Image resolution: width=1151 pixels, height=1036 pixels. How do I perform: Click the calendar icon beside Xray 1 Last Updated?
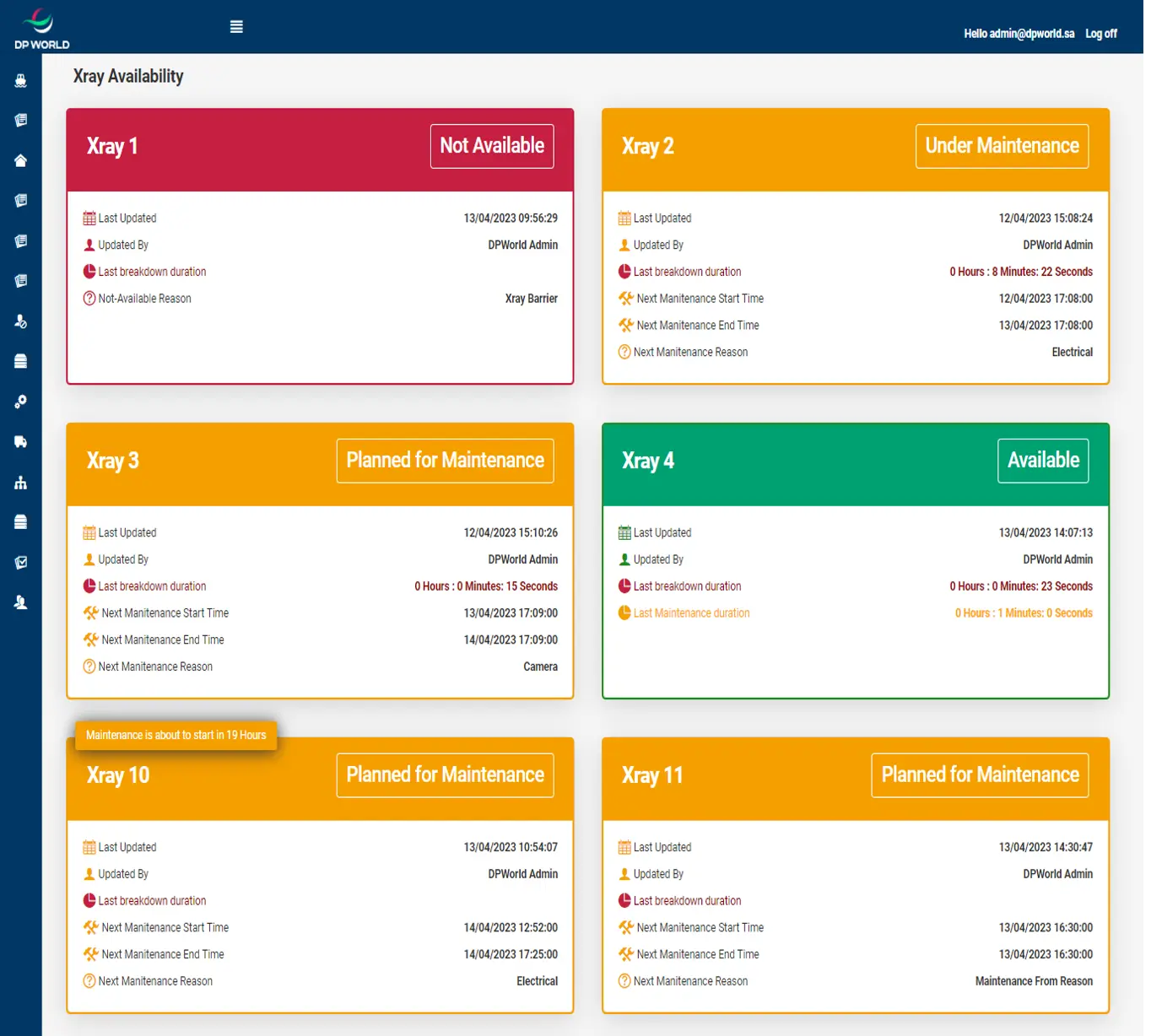click(x=88, y=218)
